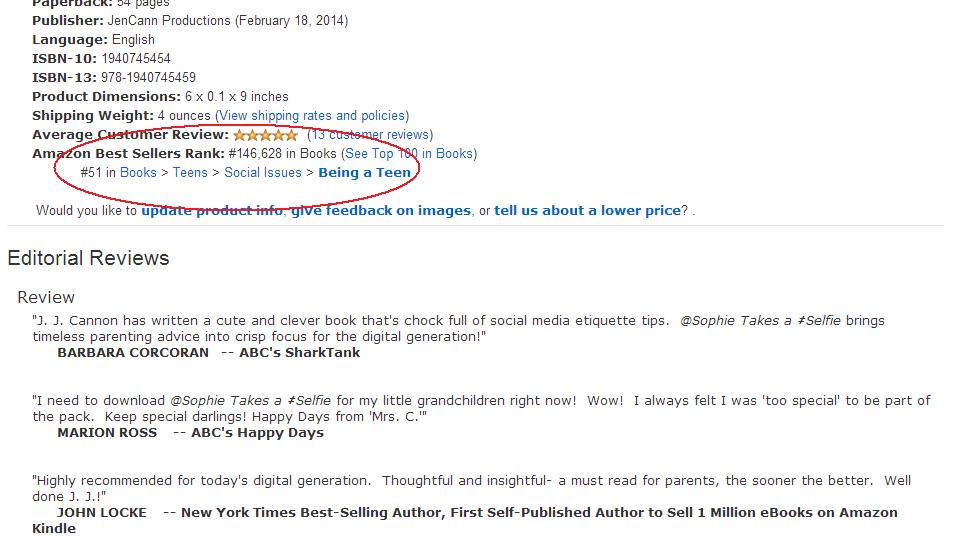Click the ISBN-10 number 1940745454
Viewport: 956px width, 536px height.
click(136, 59)
